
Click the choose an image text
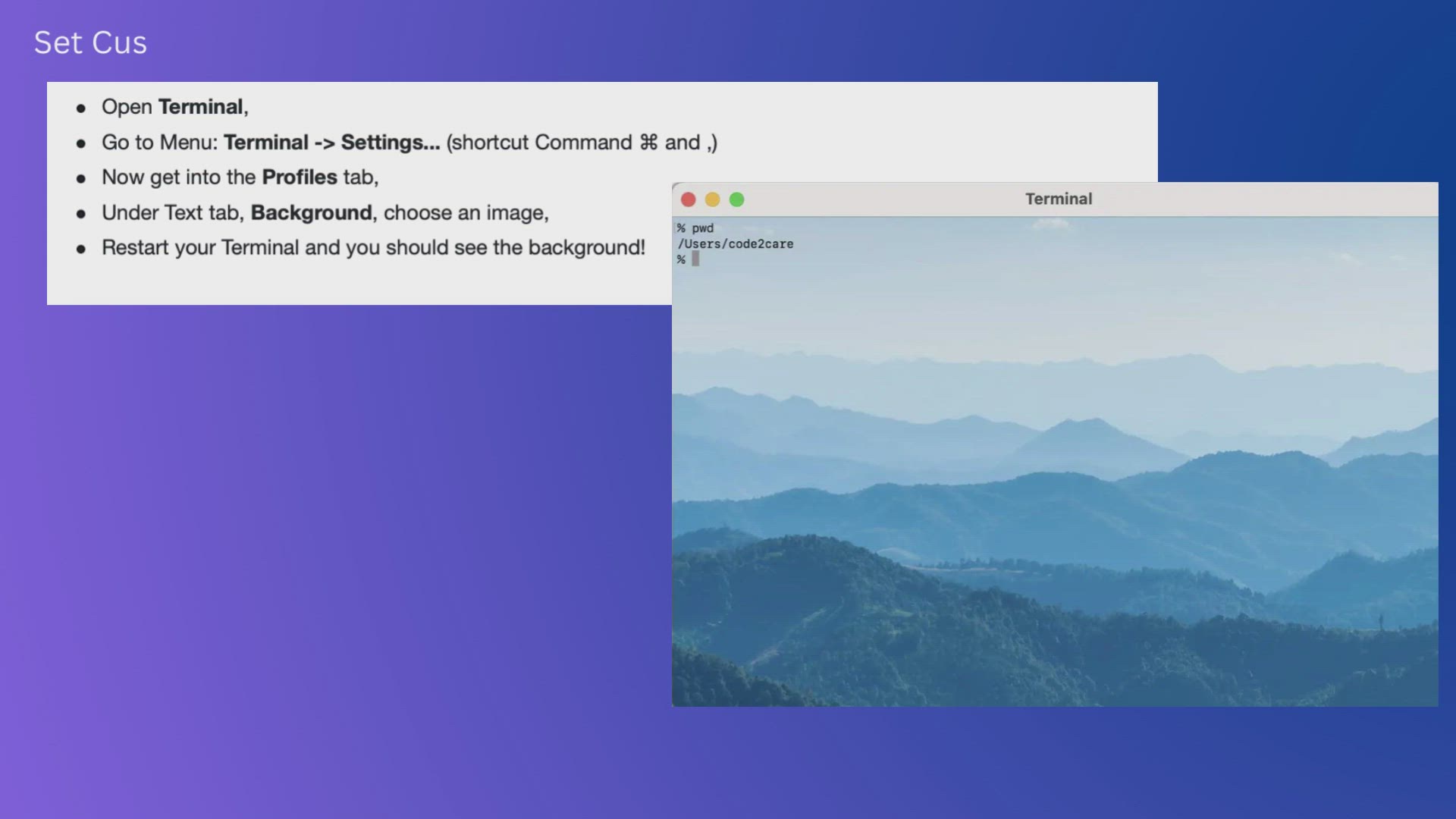(x=466, y=213)
